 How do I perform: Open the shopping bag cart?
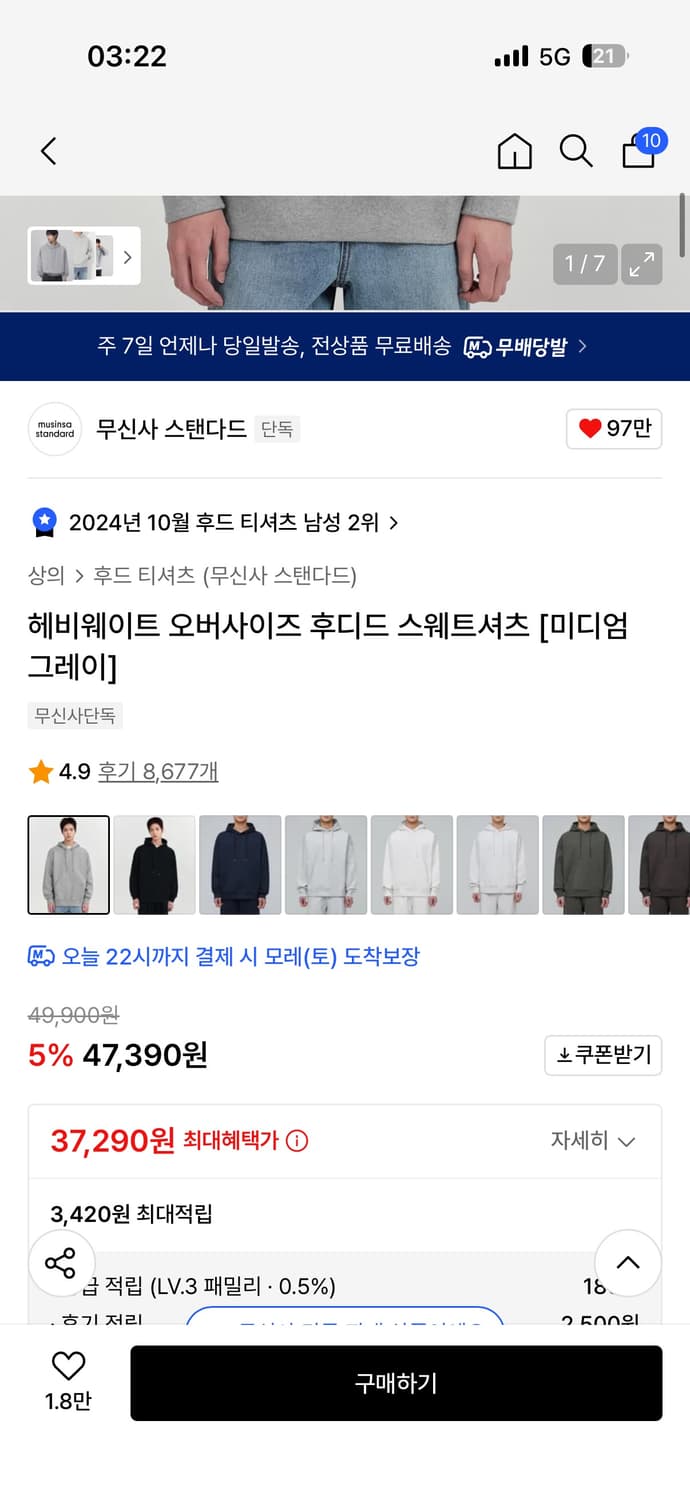640,150
